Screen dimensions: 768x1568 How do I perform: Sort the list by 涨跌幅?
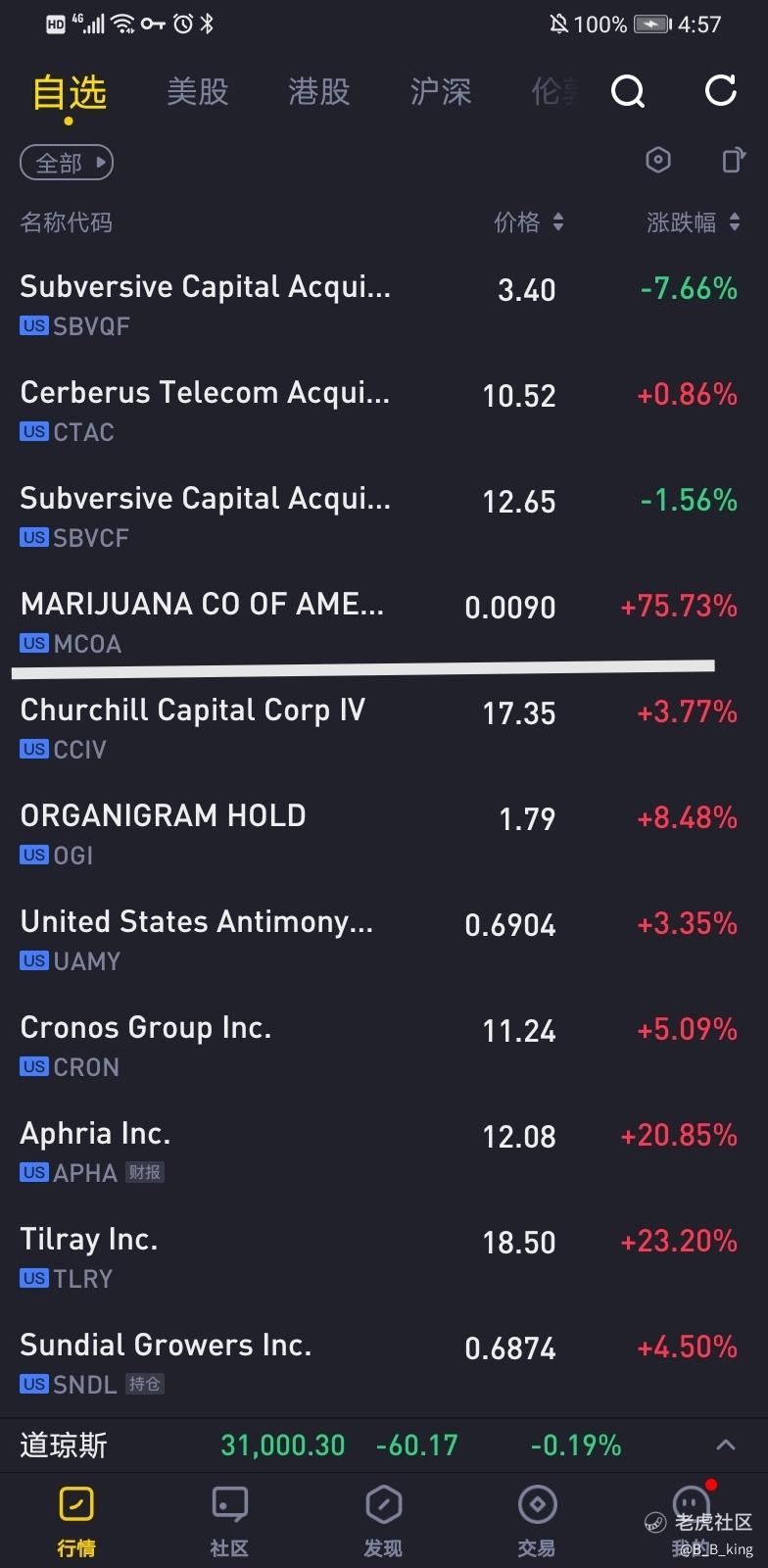pos(693,222)
